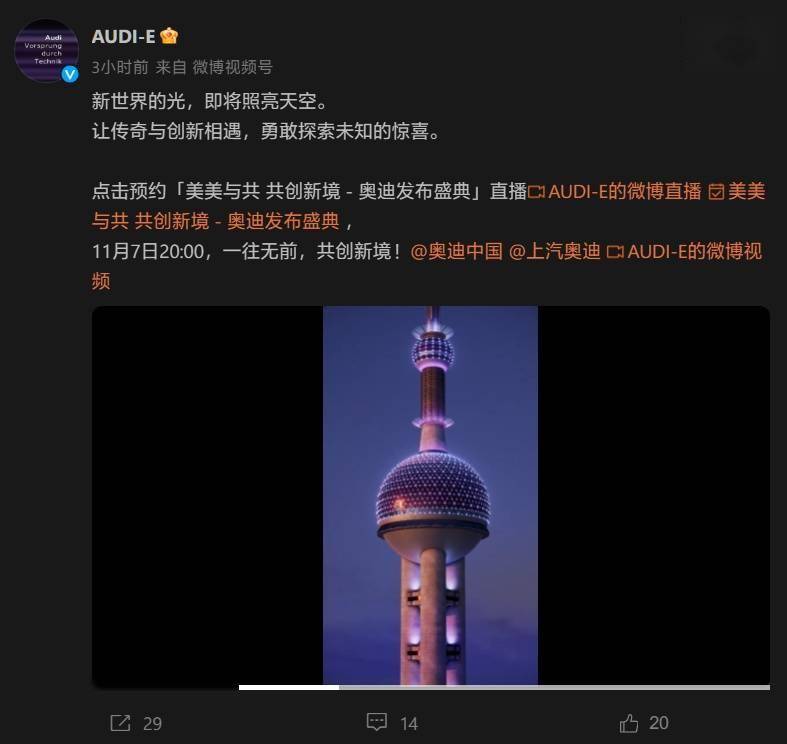Visit the @上汽奥迪 mention
Screen dimensions: 787x744
555,251
